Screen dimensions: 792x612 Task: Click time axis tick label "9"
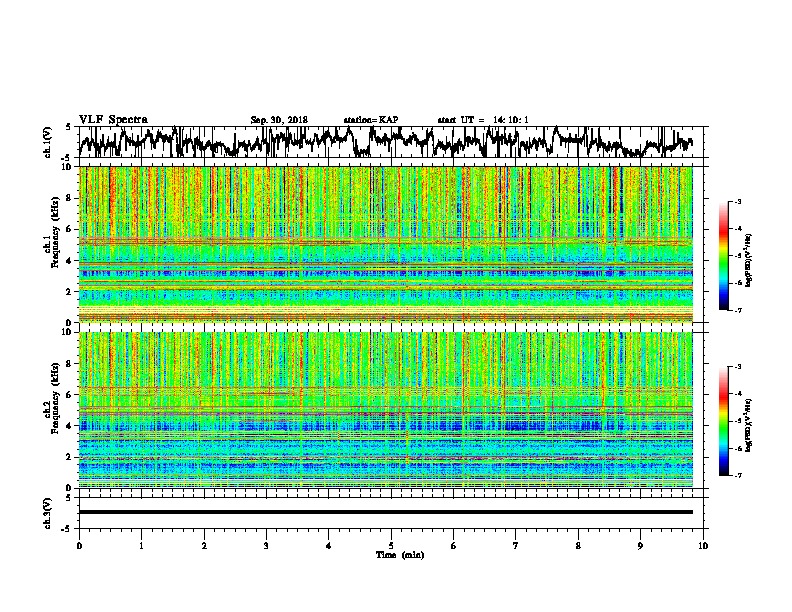(x=640, y=546)
